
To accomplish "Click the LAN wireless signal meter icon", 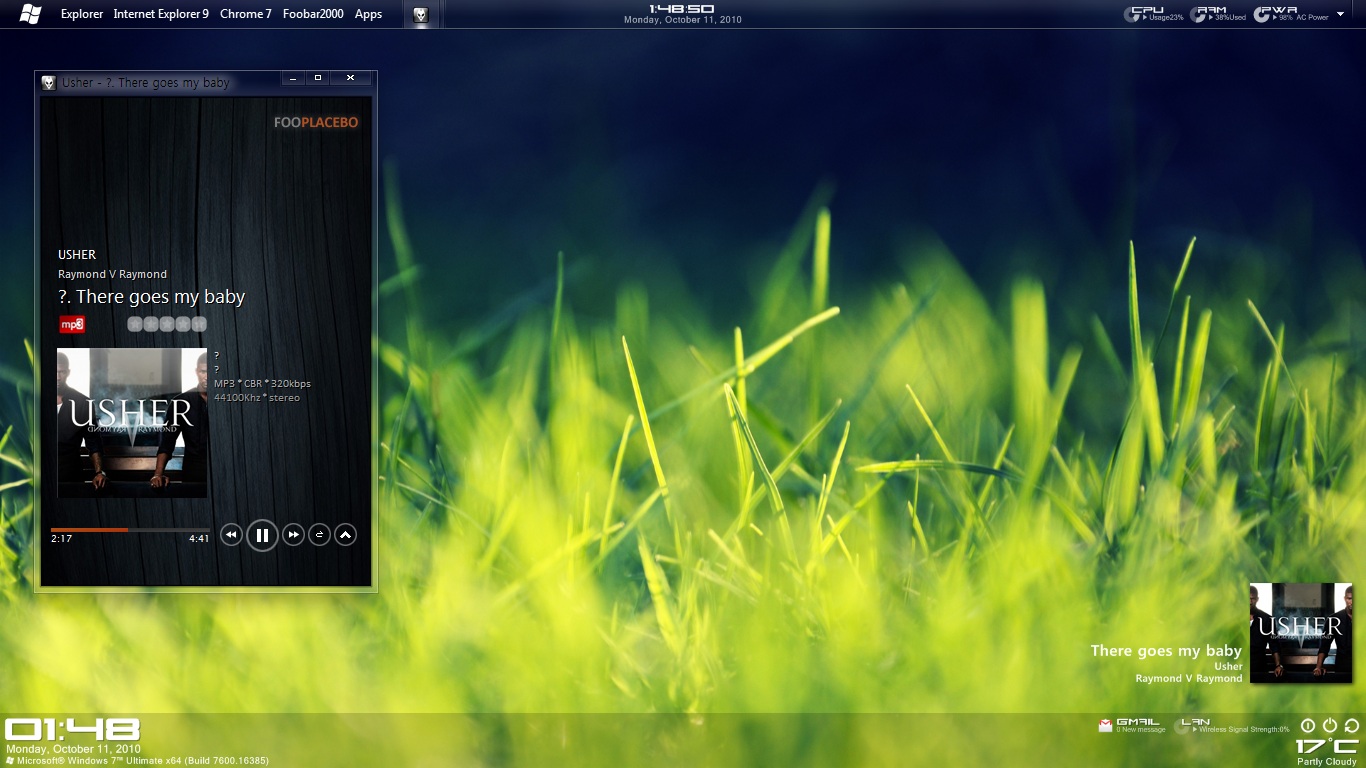I will [x=1181, y=727].
